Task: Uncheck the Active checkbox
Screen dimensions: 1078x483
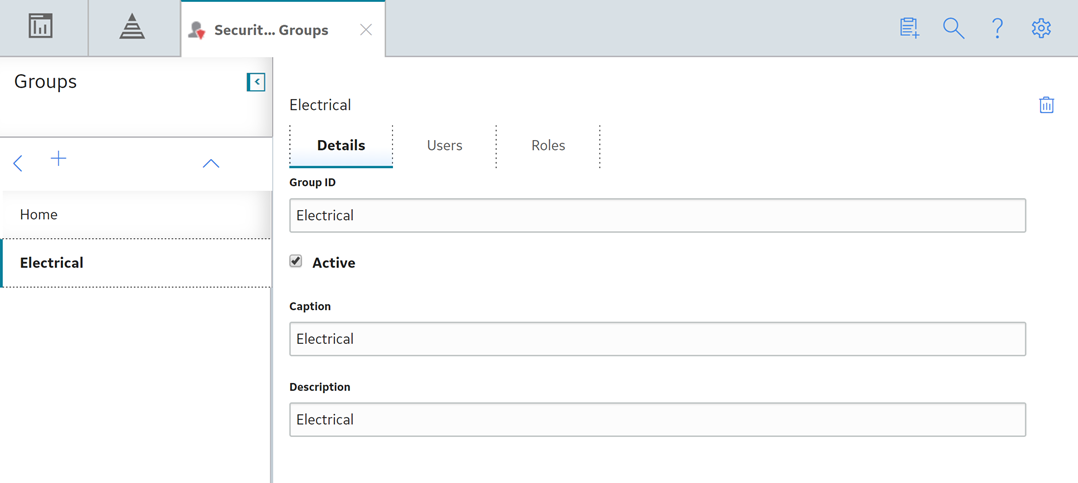Action: click(x=296, y=261)
